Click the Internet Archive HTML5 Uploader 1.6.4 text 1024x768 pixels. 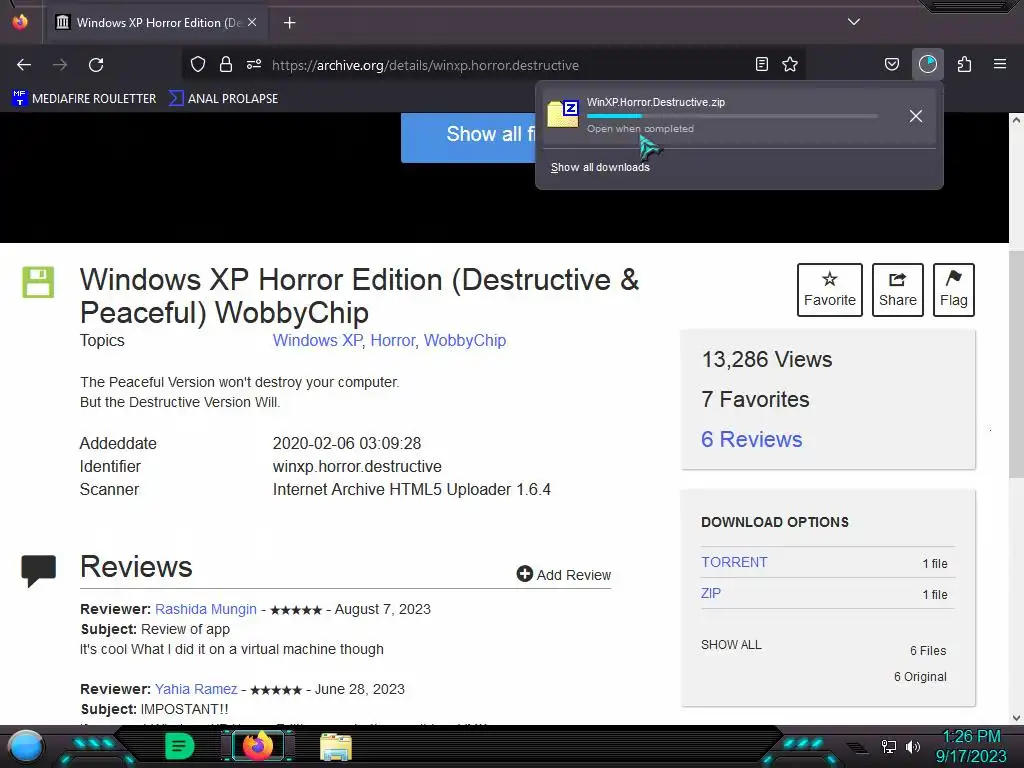pos(411,490)
